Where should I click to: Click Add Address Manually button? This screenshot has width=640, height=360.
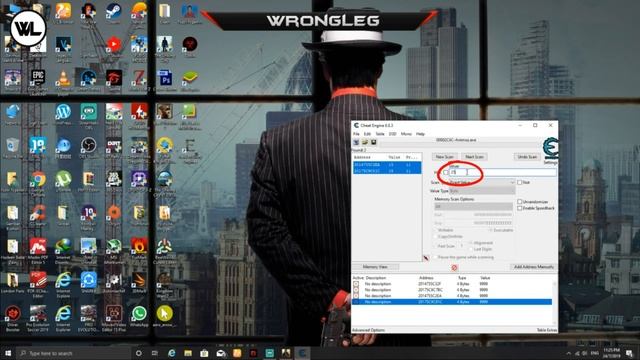(533, 267)
